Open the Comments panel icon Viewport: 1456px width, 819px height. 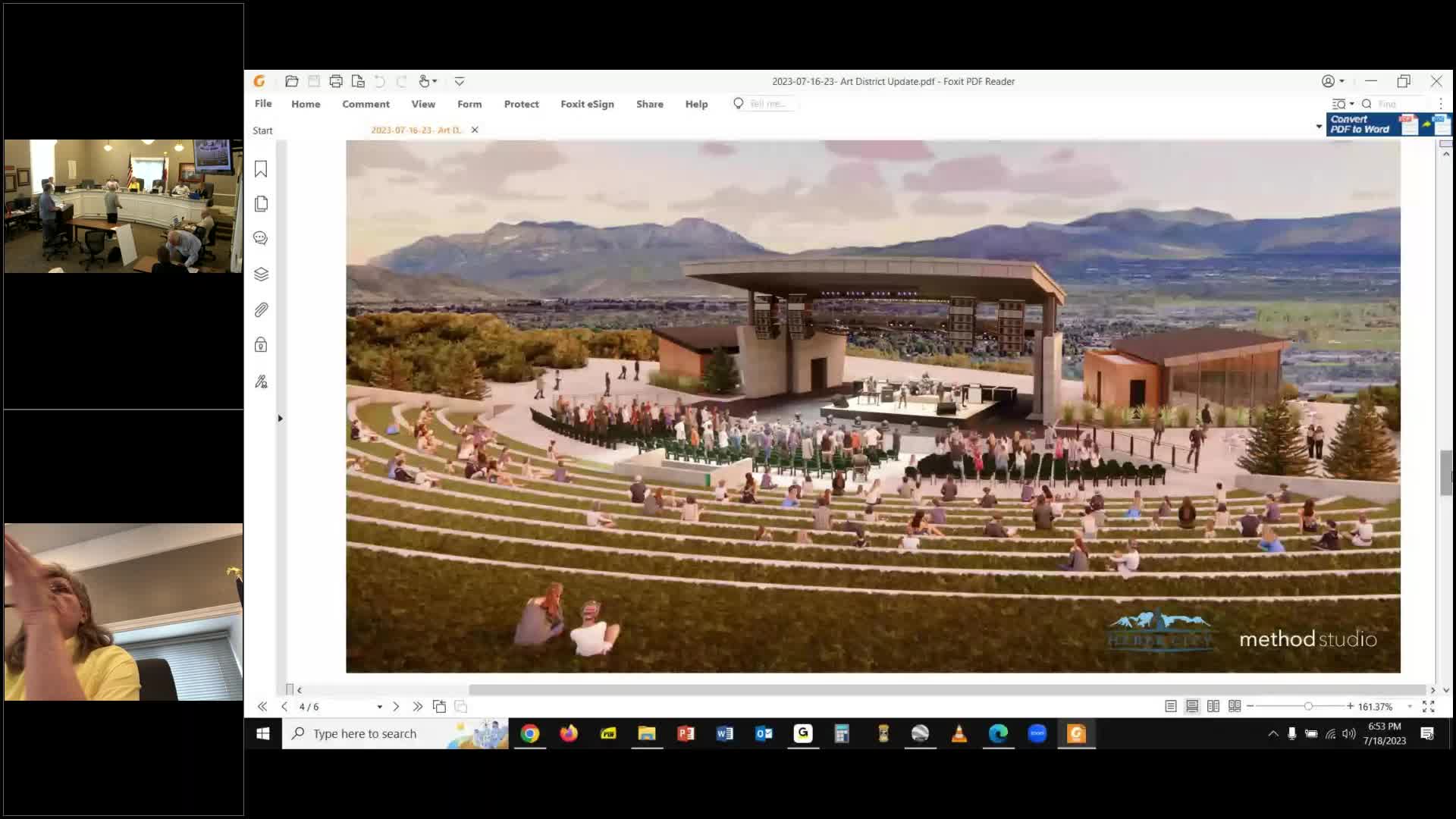[x=261, y=238]
